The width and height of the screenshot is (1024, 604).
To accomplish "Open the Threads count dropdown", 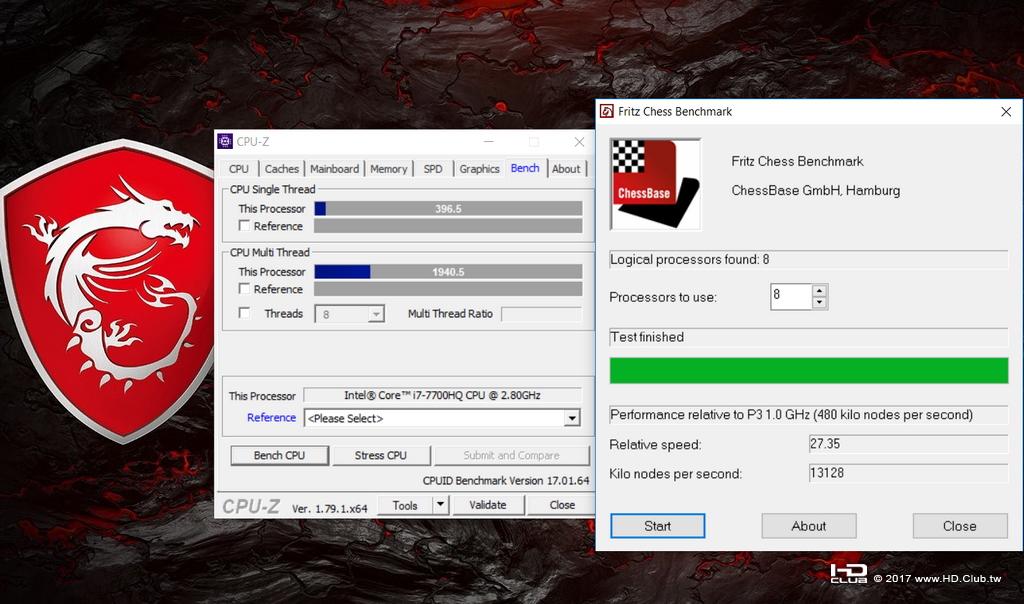I will click(376, 314).
